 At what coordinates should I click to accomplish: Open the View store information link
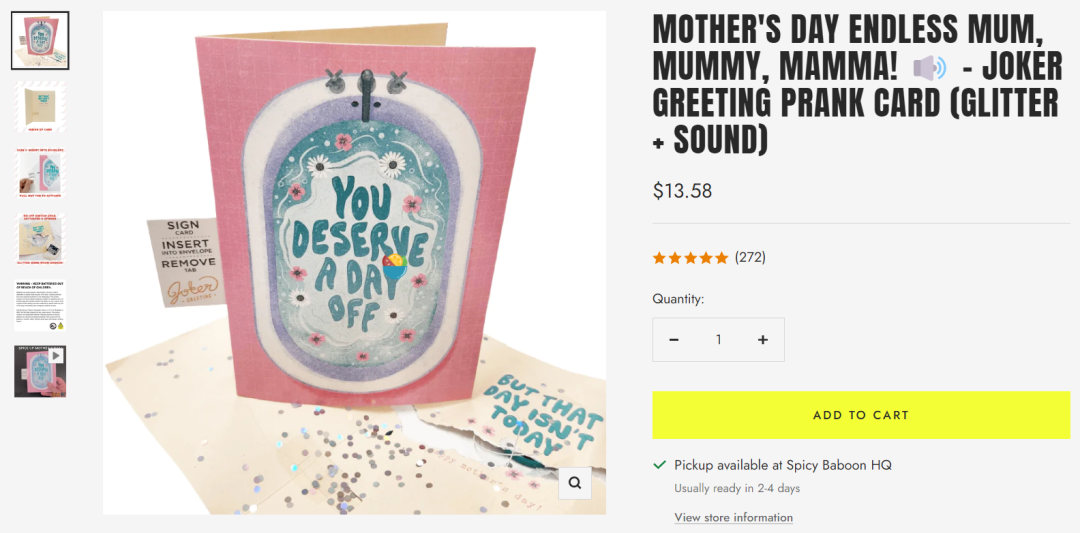point(733,517)
